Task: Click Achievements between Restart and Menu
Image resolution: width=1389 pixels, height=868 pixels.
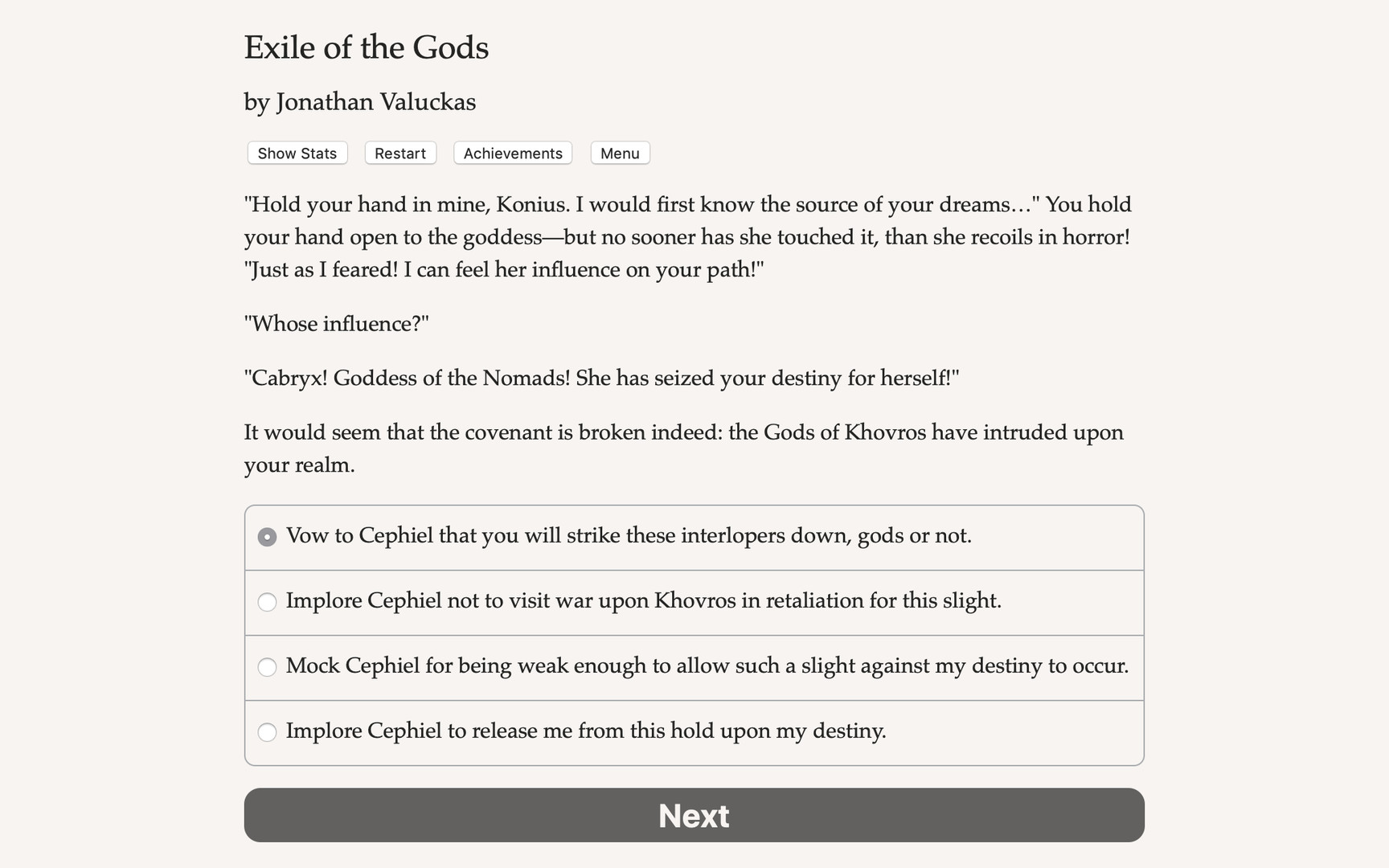Action: (x=512, y=153)
